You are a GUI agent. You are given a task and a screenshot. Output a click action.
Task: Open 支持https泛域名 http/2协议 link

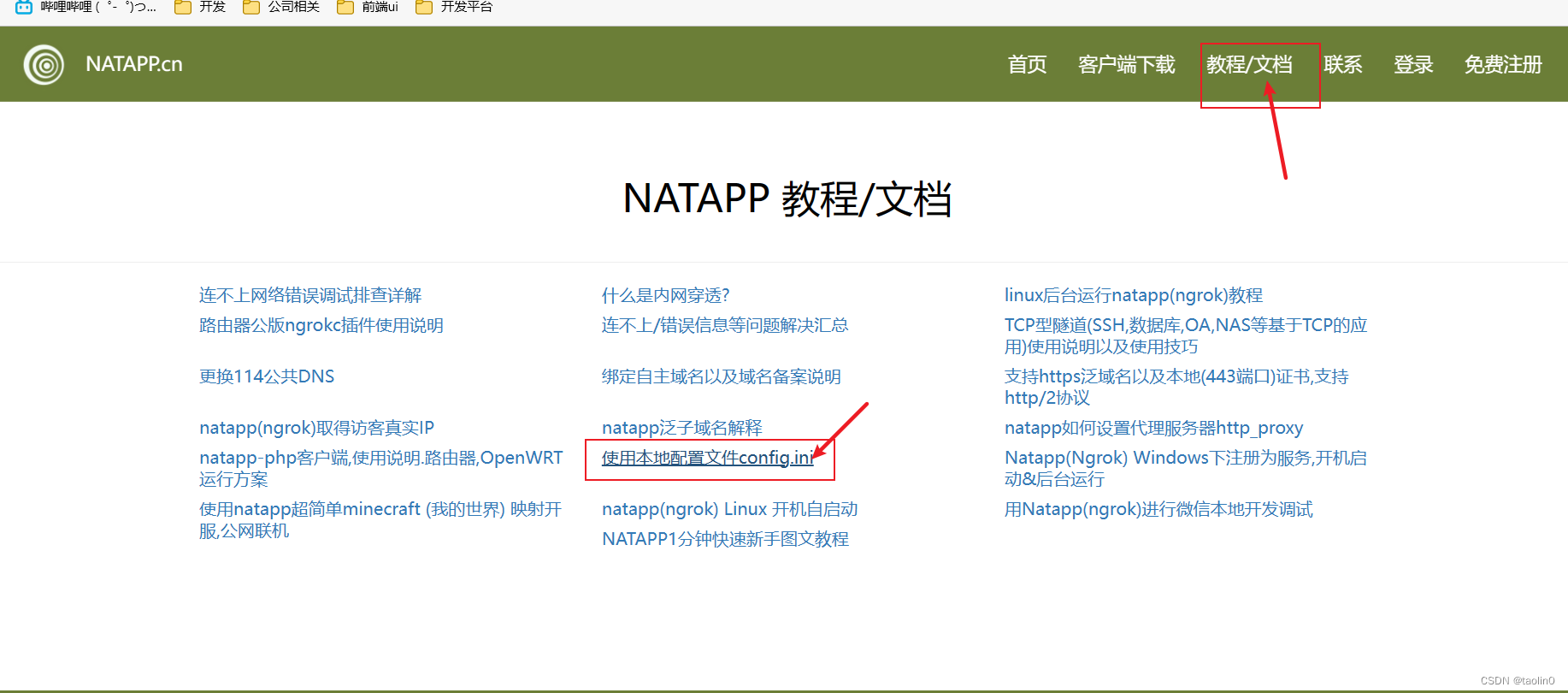1176,387
